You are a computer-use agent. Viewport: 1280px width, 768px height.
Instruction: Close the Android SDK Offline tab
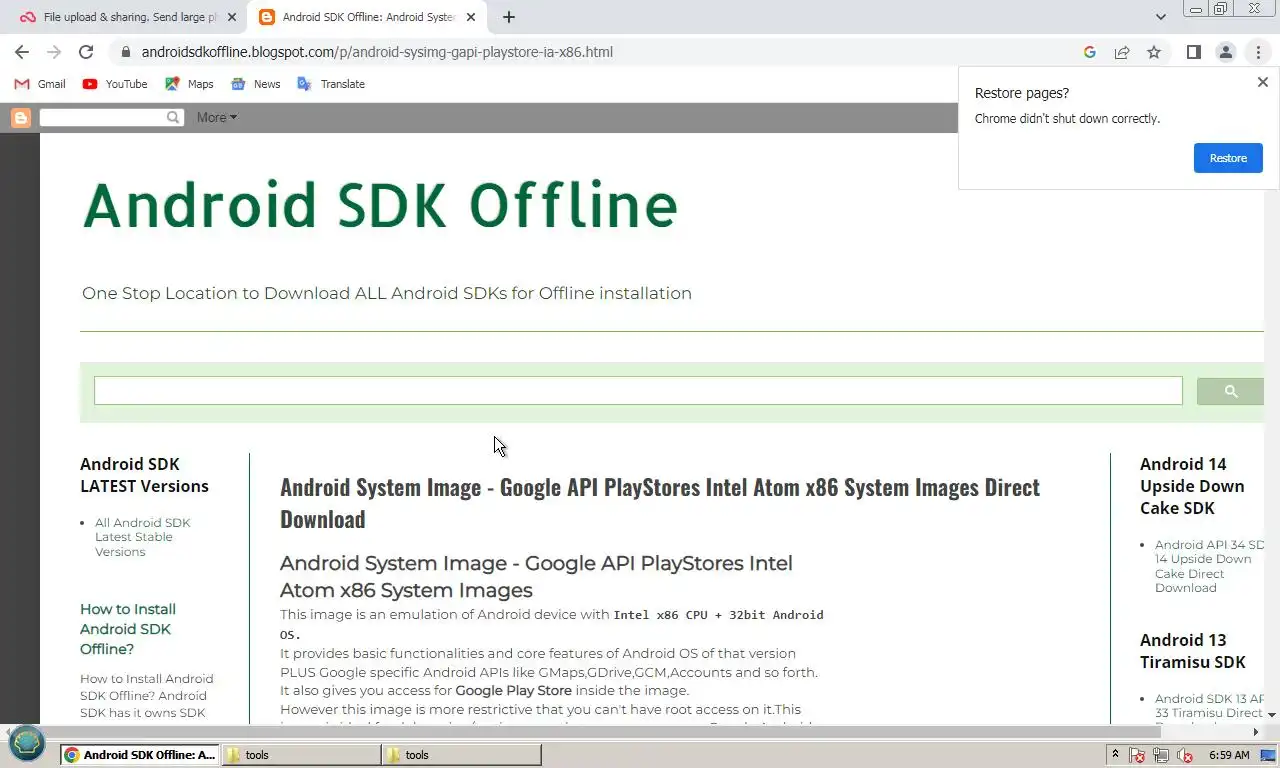[471, 17]
